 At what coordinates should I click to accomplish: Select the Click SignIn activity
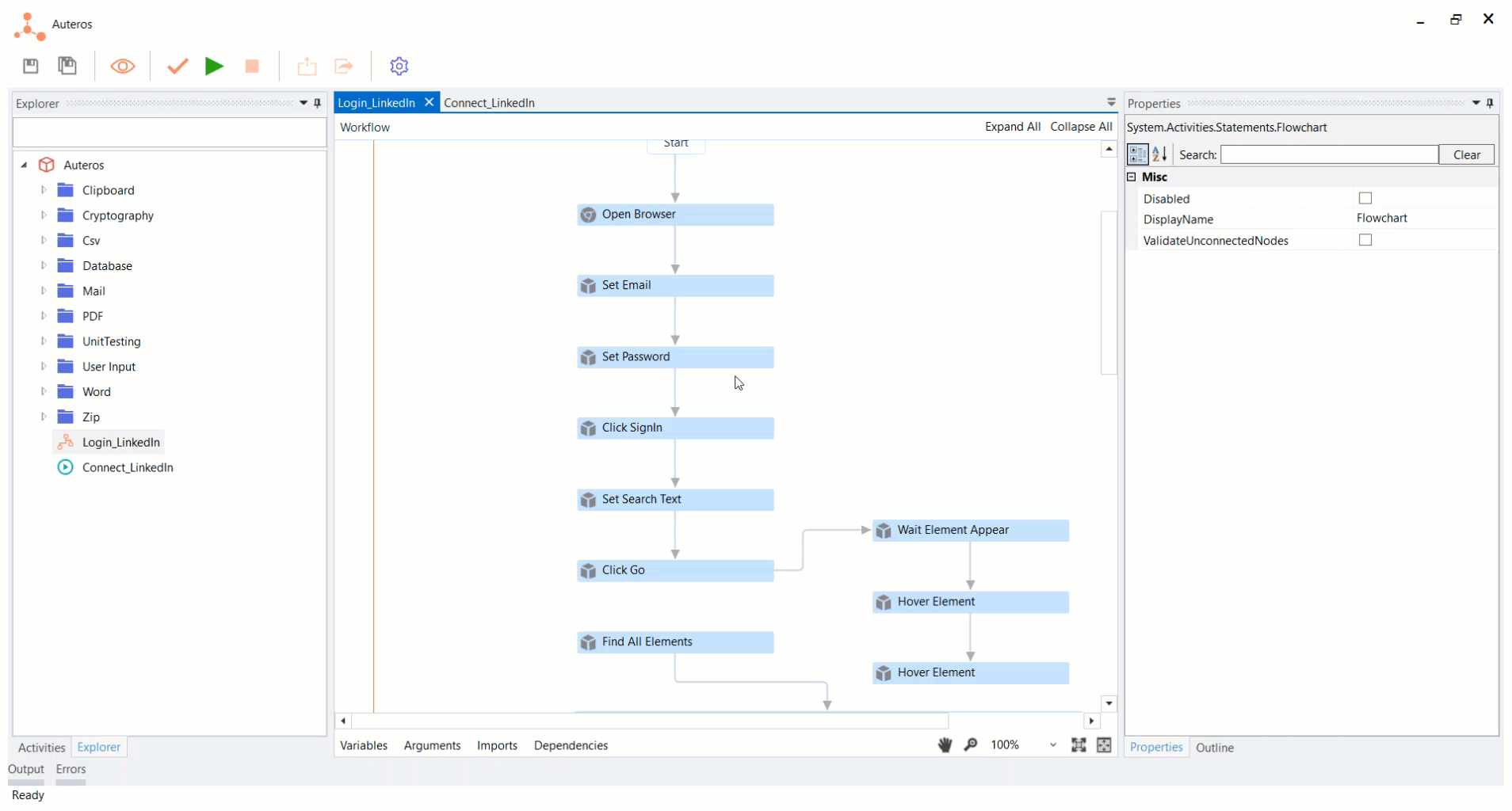coord(675,428)
